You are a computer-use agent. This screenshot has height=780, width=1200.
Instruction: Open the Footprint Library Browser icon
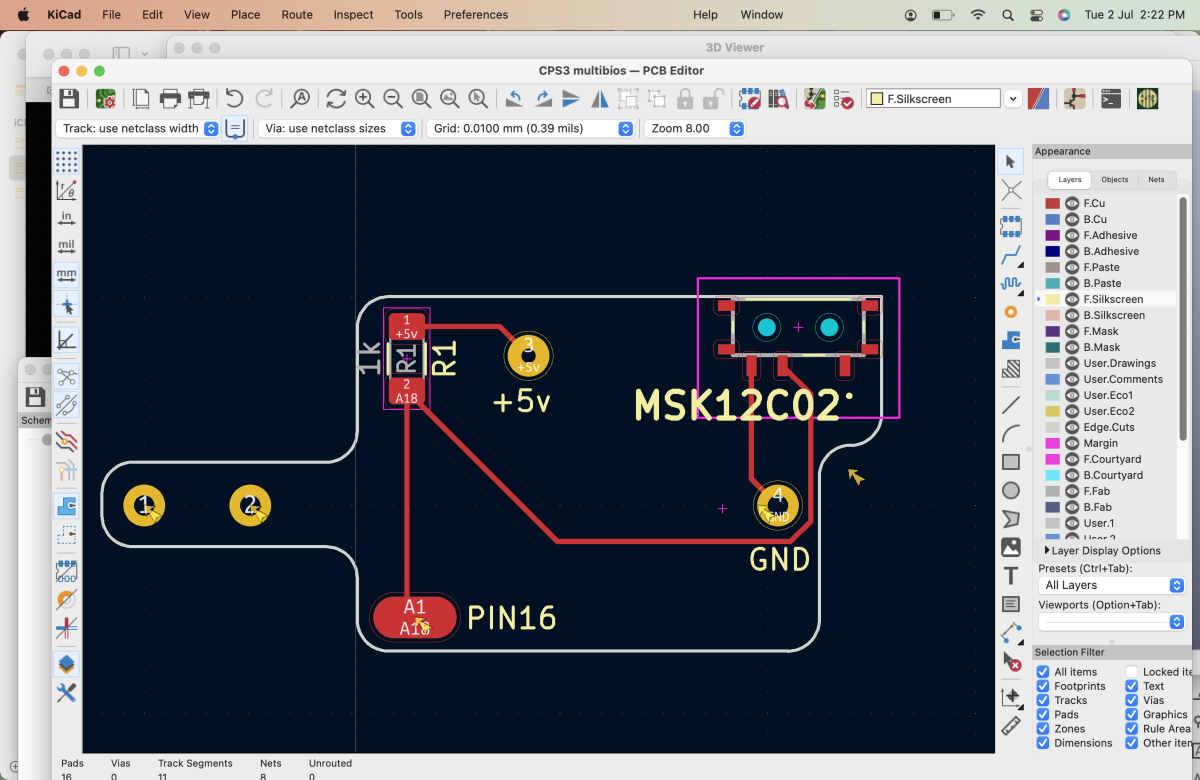click(779, 99)
